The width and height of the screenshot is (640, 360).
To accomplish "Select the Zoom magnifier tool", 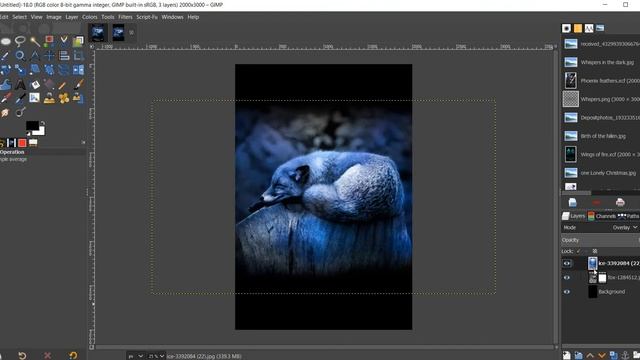I will click(20, 56).
